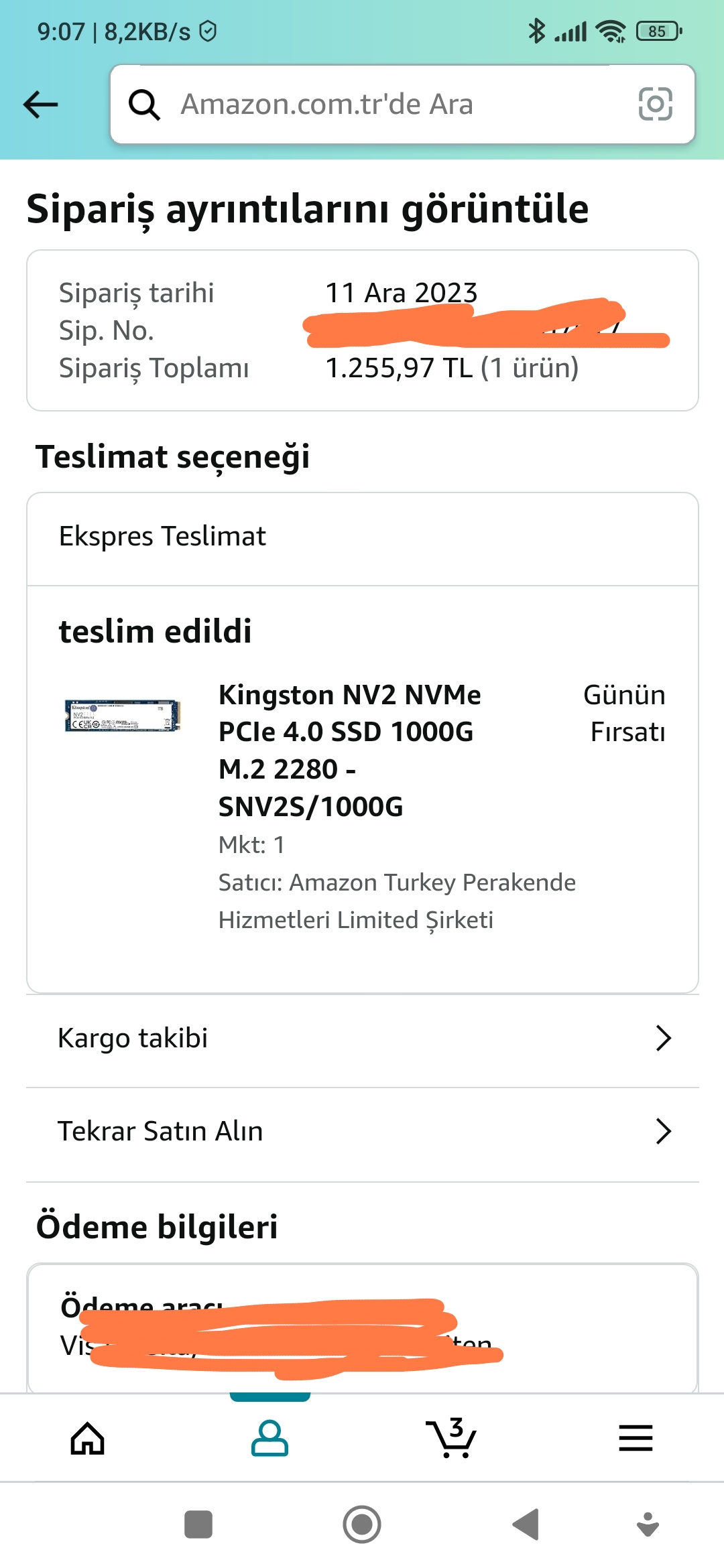
Task: Go to Amazon home tab
Action: coord(88,1438)
